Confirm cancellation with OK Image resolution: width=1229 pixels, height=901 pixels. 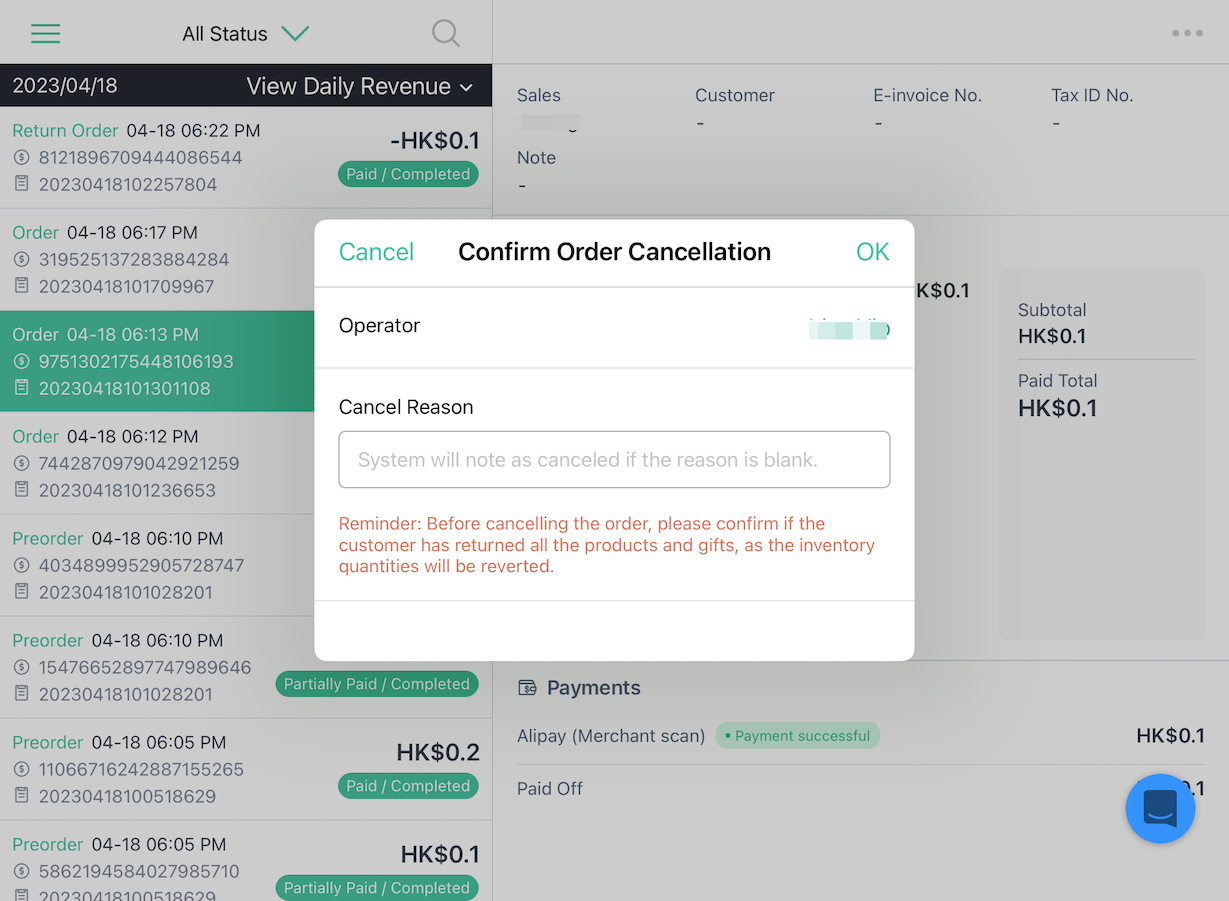coord(872,252)
